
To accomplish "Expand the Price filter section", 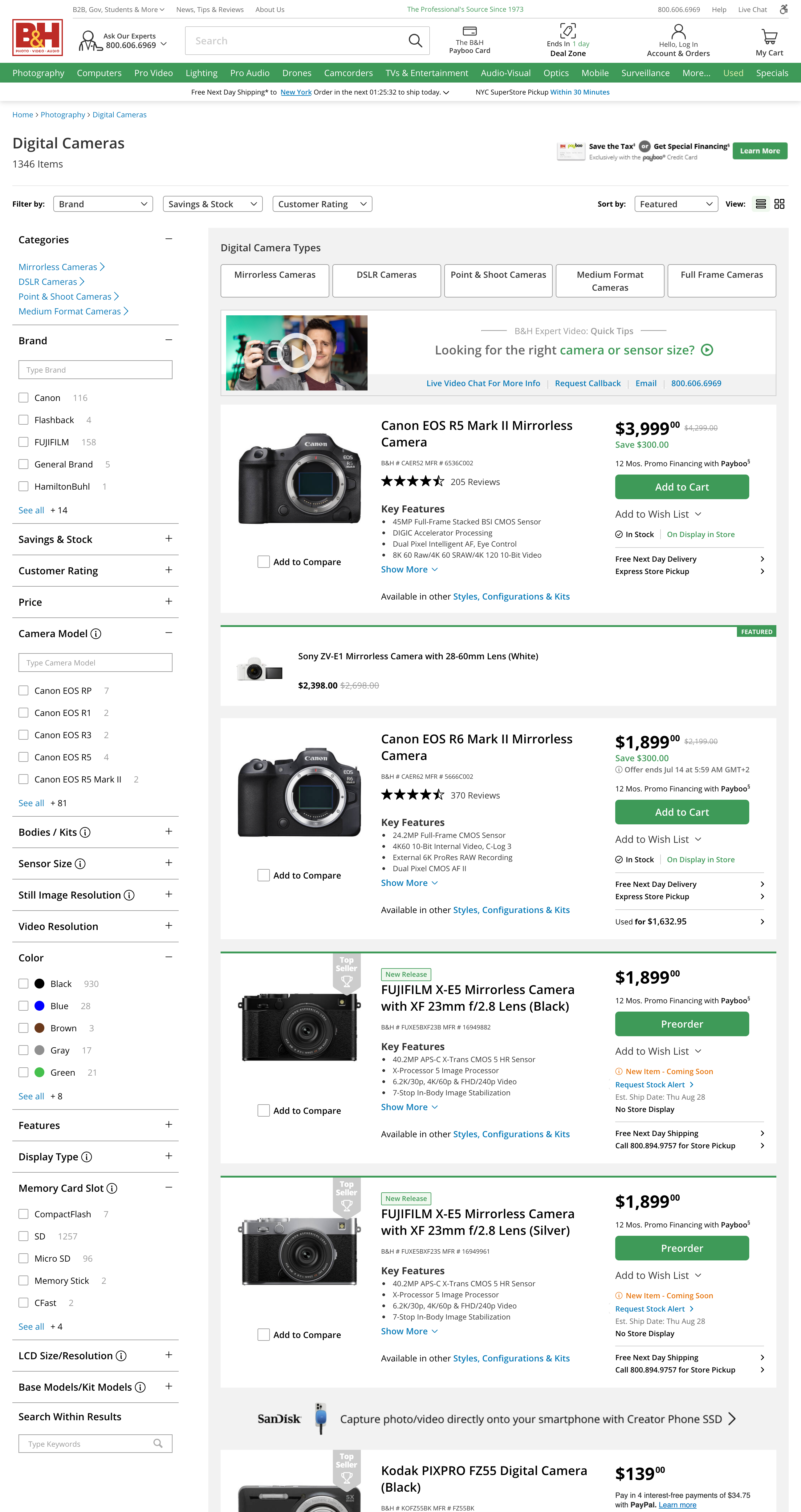I will (169, 602).
